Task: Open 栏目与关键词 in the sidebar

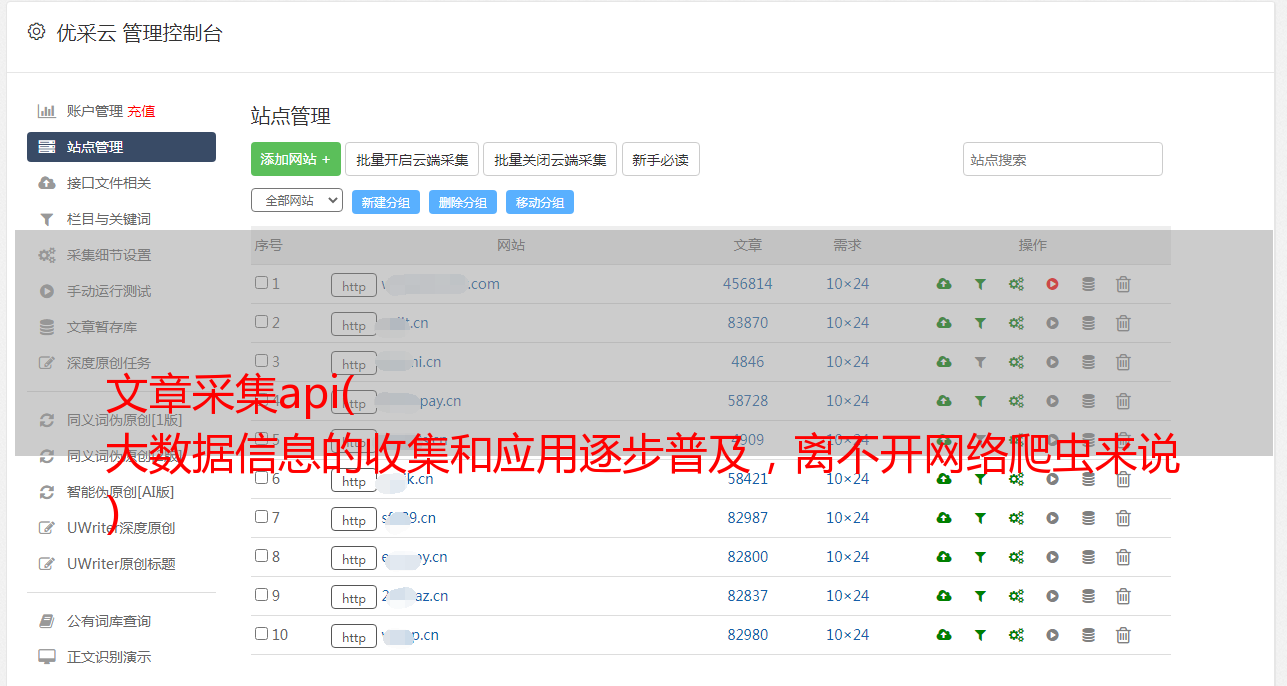Action: (x=109, y=219)
